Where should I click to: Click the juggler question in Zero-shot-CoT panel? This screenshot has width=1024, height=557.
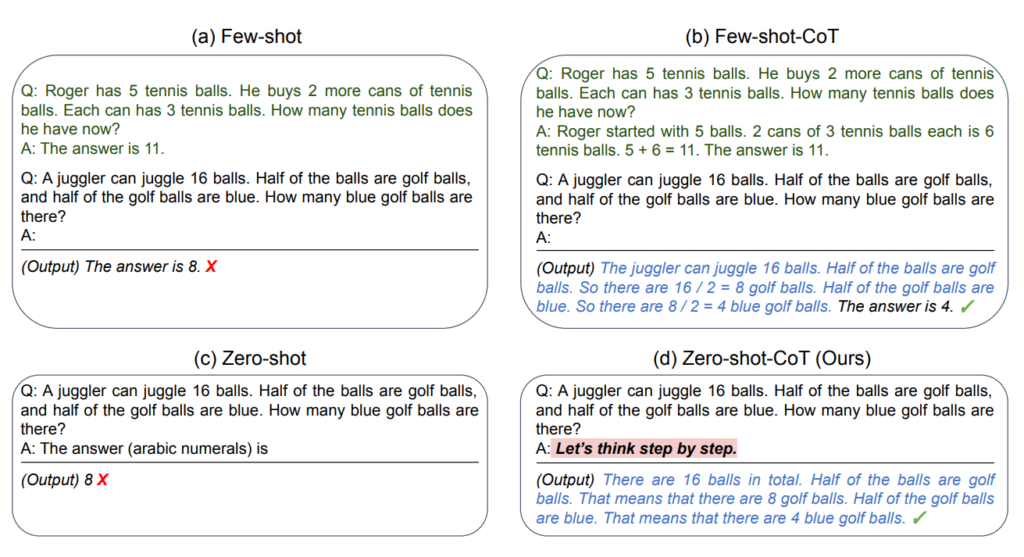tap(766, 410)
